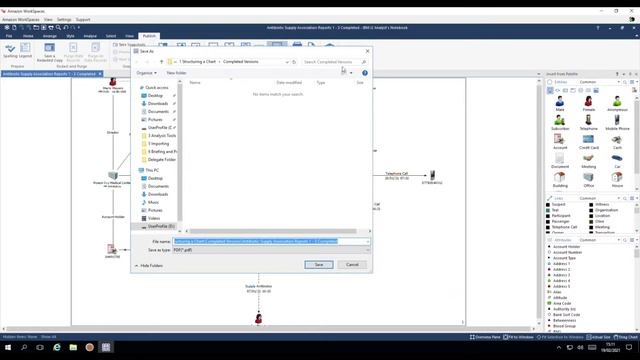Select the House entity icon
Image resolution: width=640 pixels, height=360 pixels.
617,180
